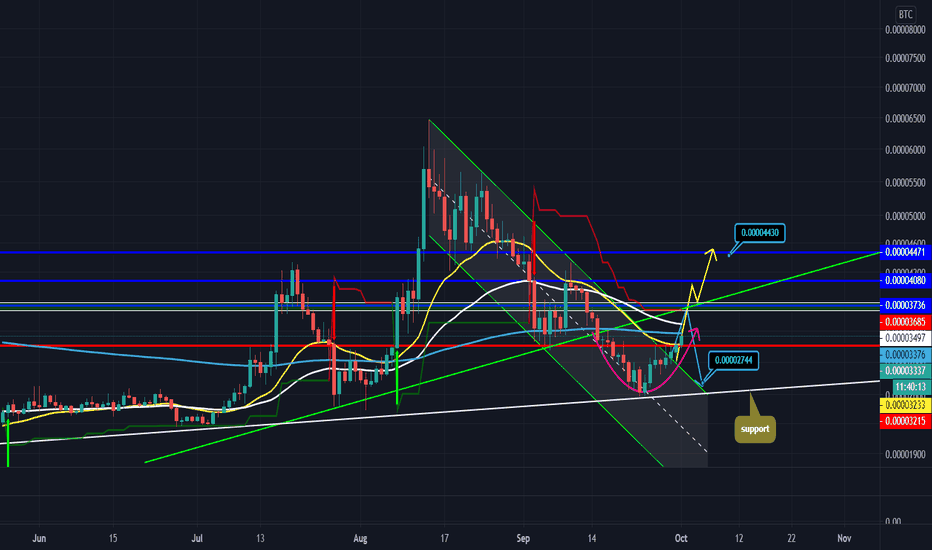Click the 0.00001900 price scale value
The width and height of the screenshot is (932, 550).
[905, 454]
